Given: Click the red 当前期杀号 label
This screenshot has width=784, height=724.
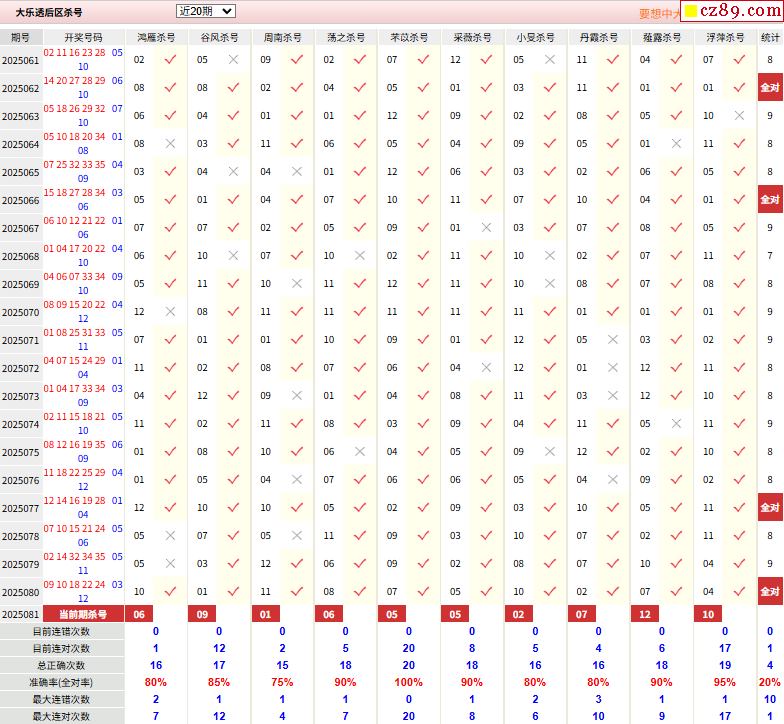Looking at the screenshot, I should tap(84, 614).
